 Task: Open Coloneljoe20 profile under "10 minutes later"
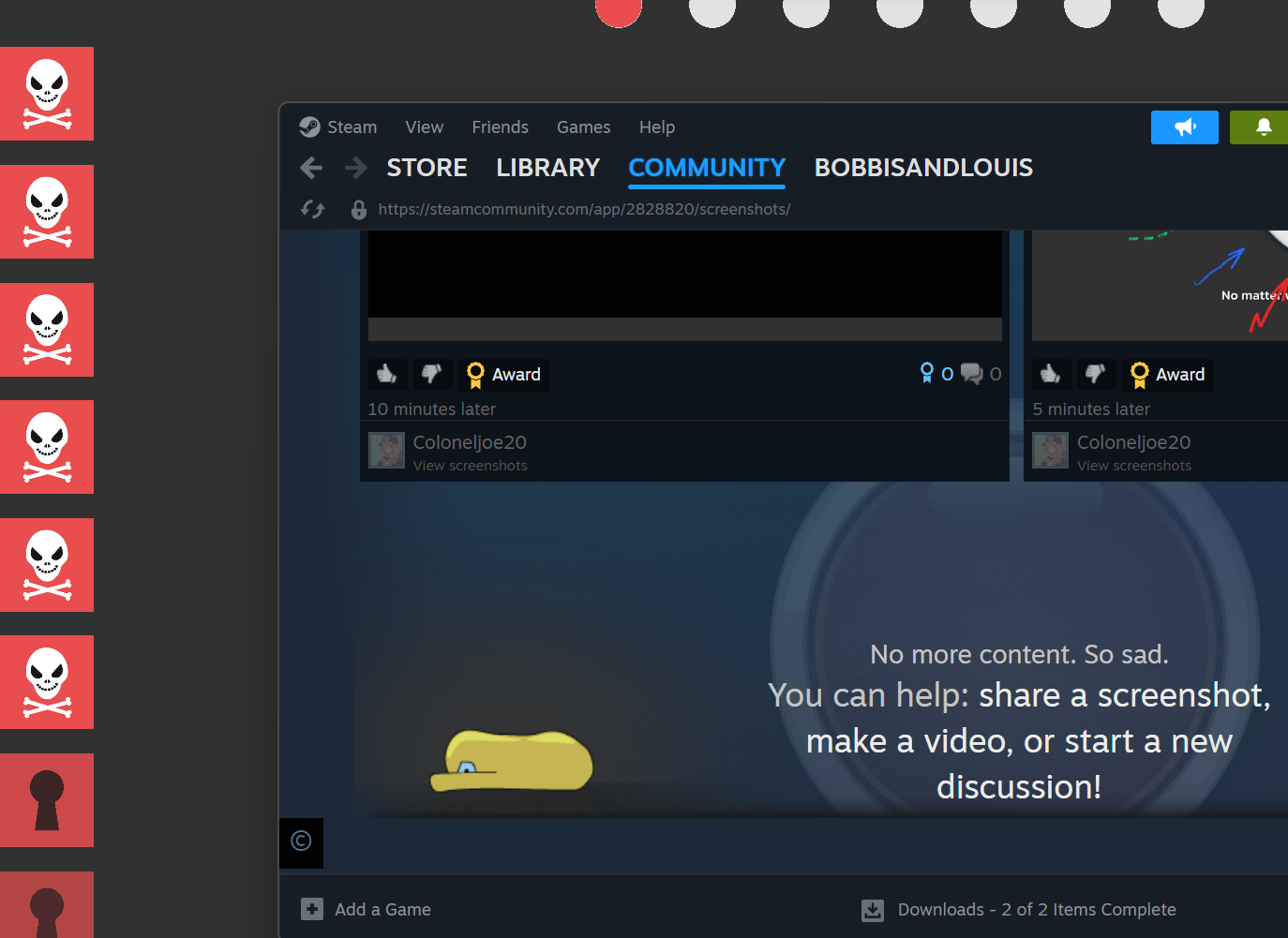(470, 442)
